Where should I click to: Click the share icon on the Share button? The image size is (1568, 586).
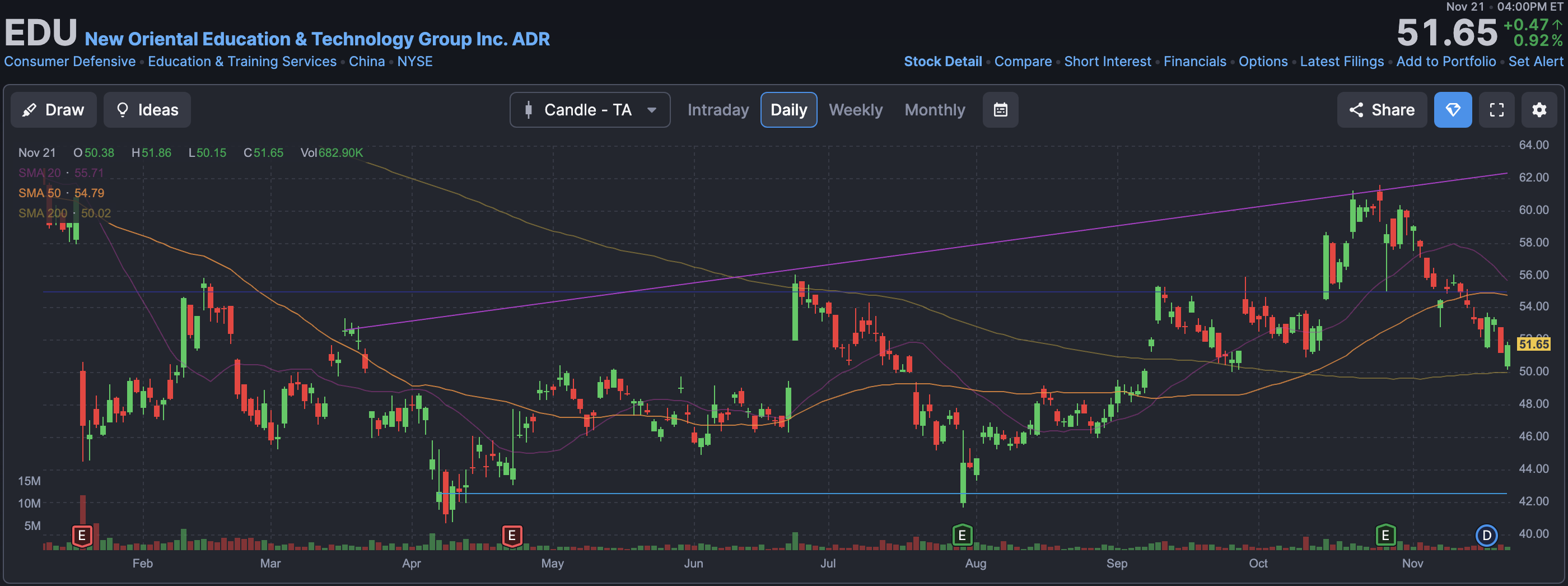point(1356,110)
